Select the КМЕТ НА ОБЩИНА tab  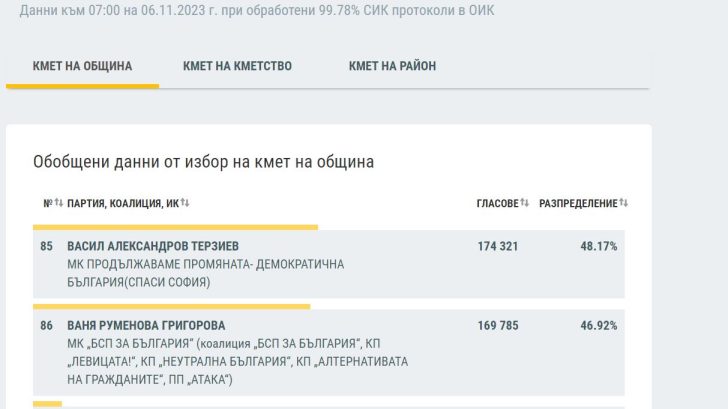[82, 67]
